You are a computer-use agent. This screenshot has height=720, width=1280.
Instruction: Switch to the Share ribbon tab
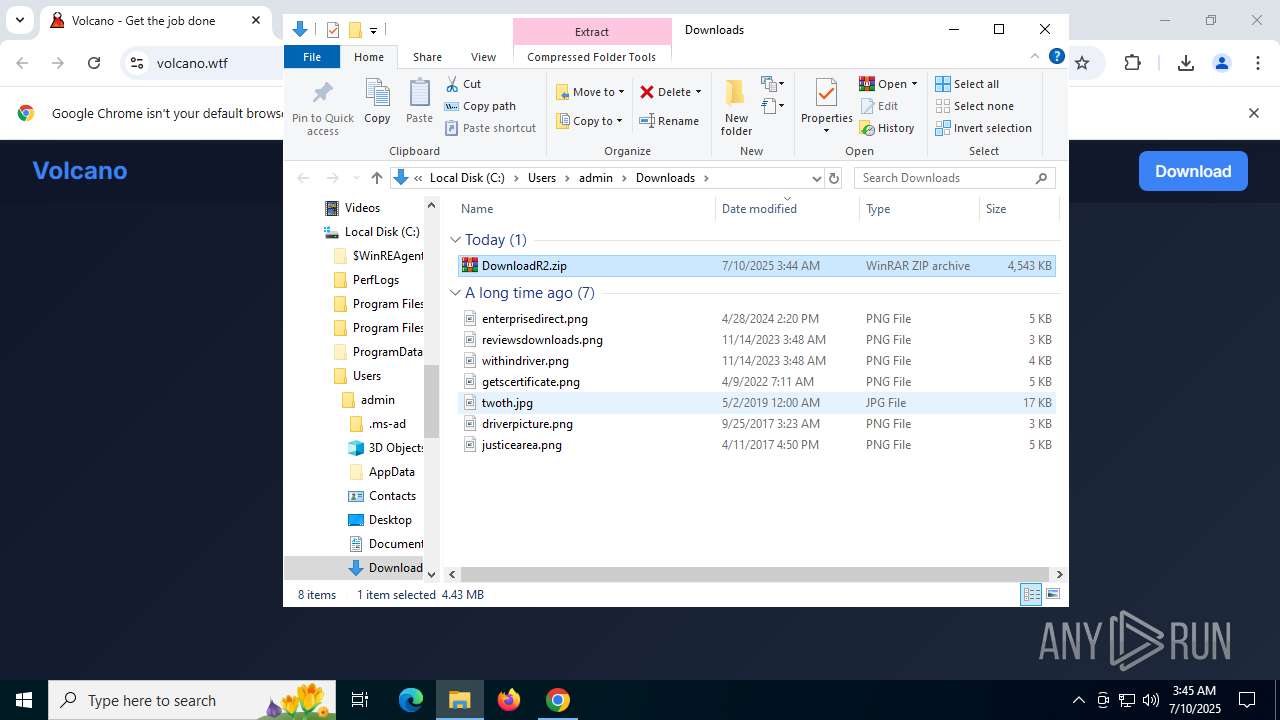427,57
